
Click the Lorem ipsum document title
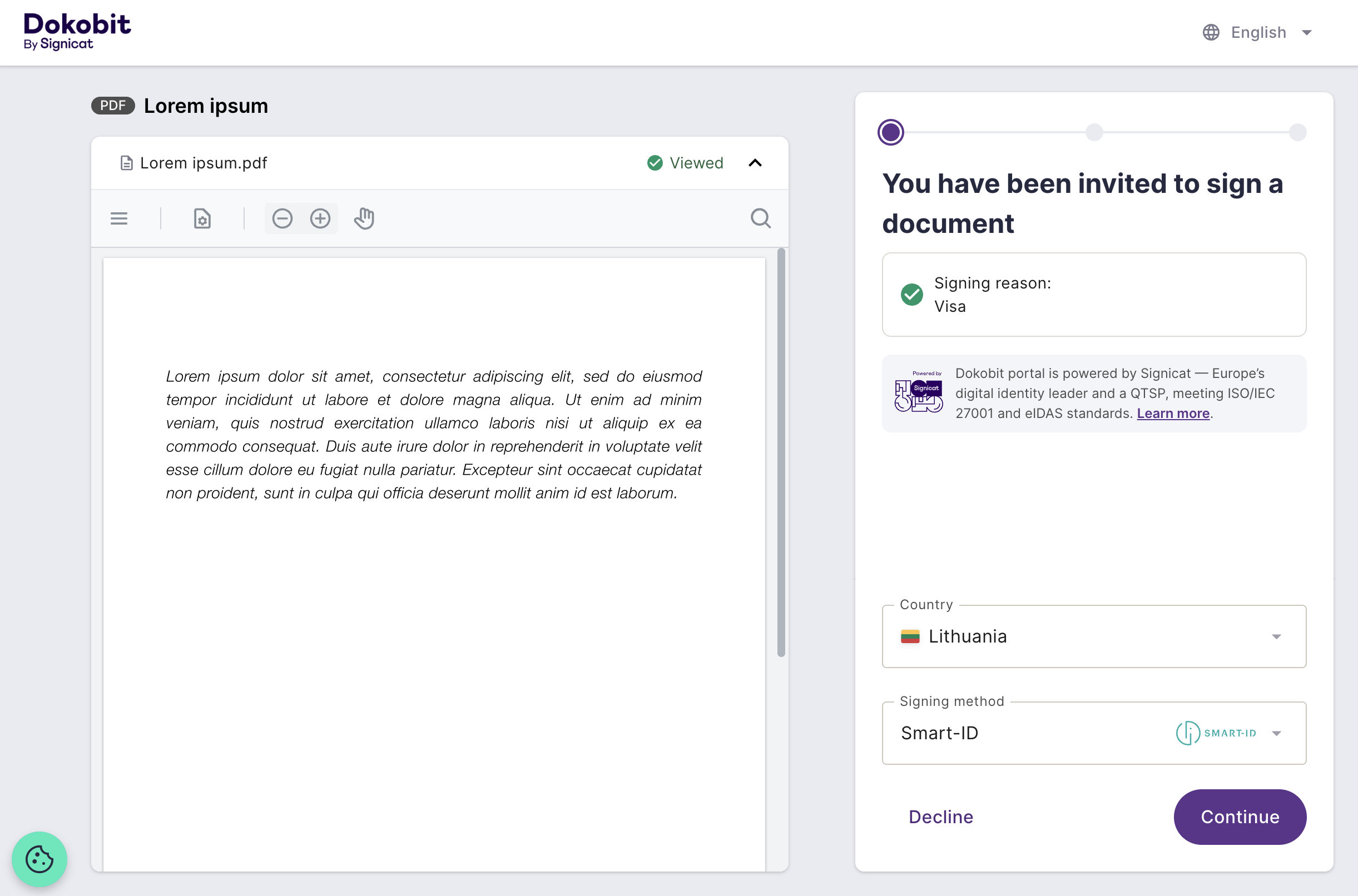pos(206,106)
